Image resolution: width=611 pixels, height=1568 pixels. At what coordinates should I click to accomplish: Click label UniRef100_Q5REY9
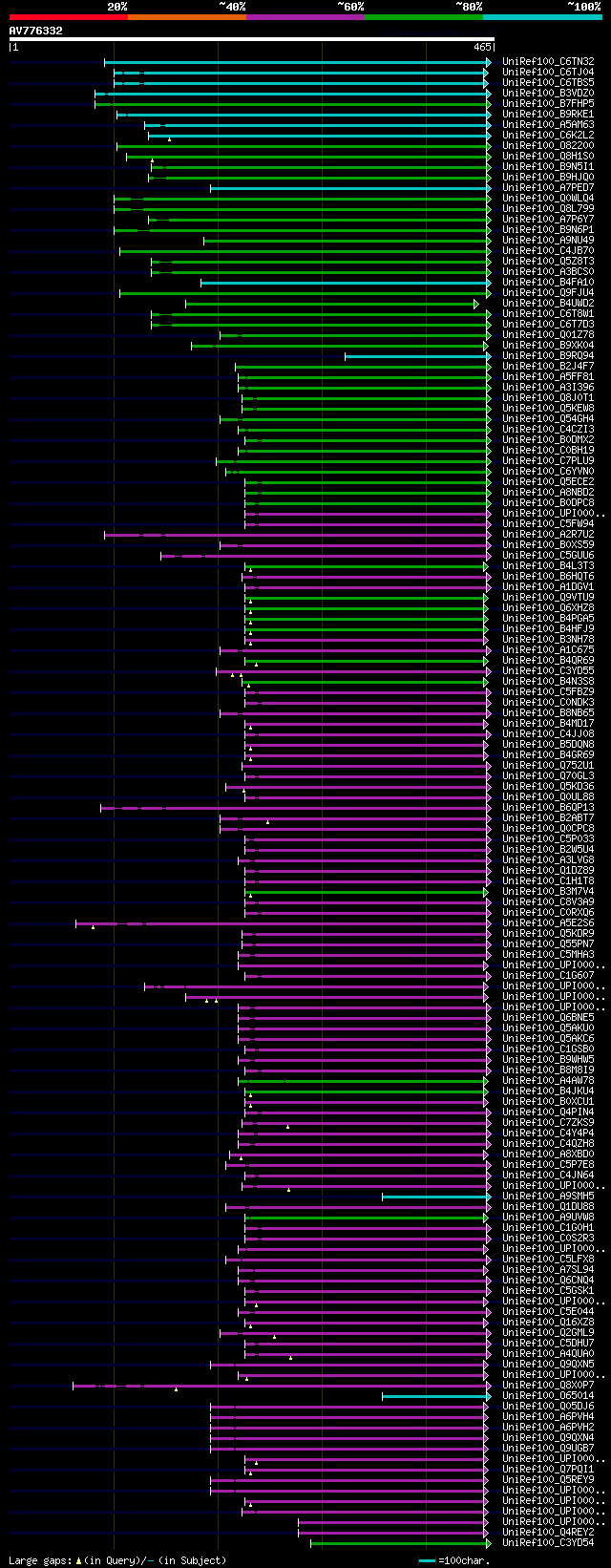[548, 1480]
